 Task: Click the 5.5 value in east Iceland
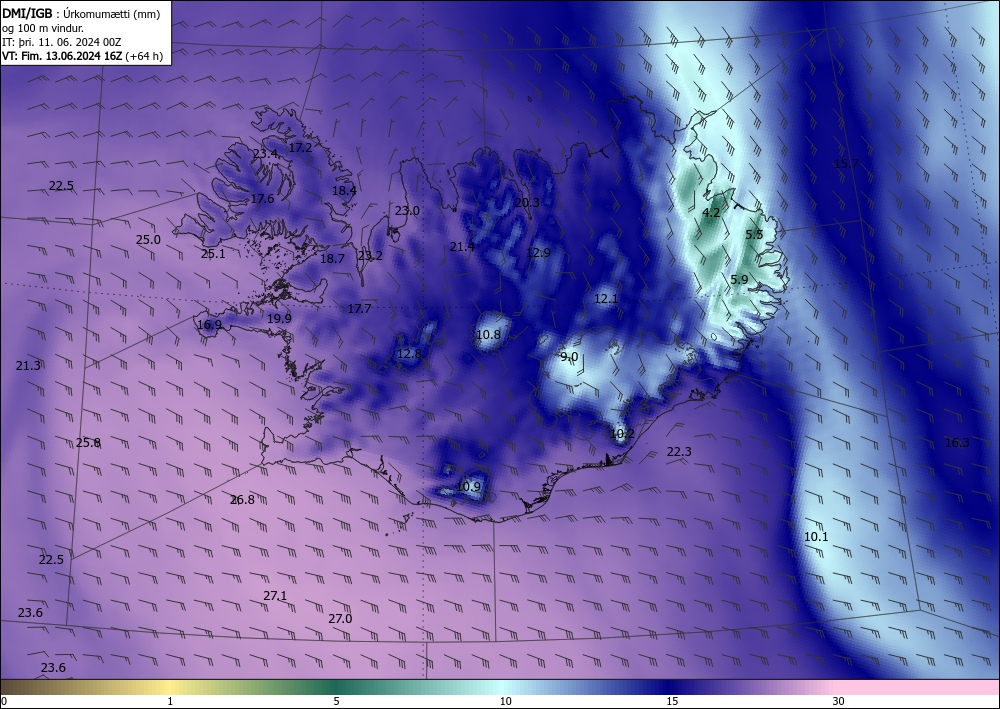[x=754, y=234]
